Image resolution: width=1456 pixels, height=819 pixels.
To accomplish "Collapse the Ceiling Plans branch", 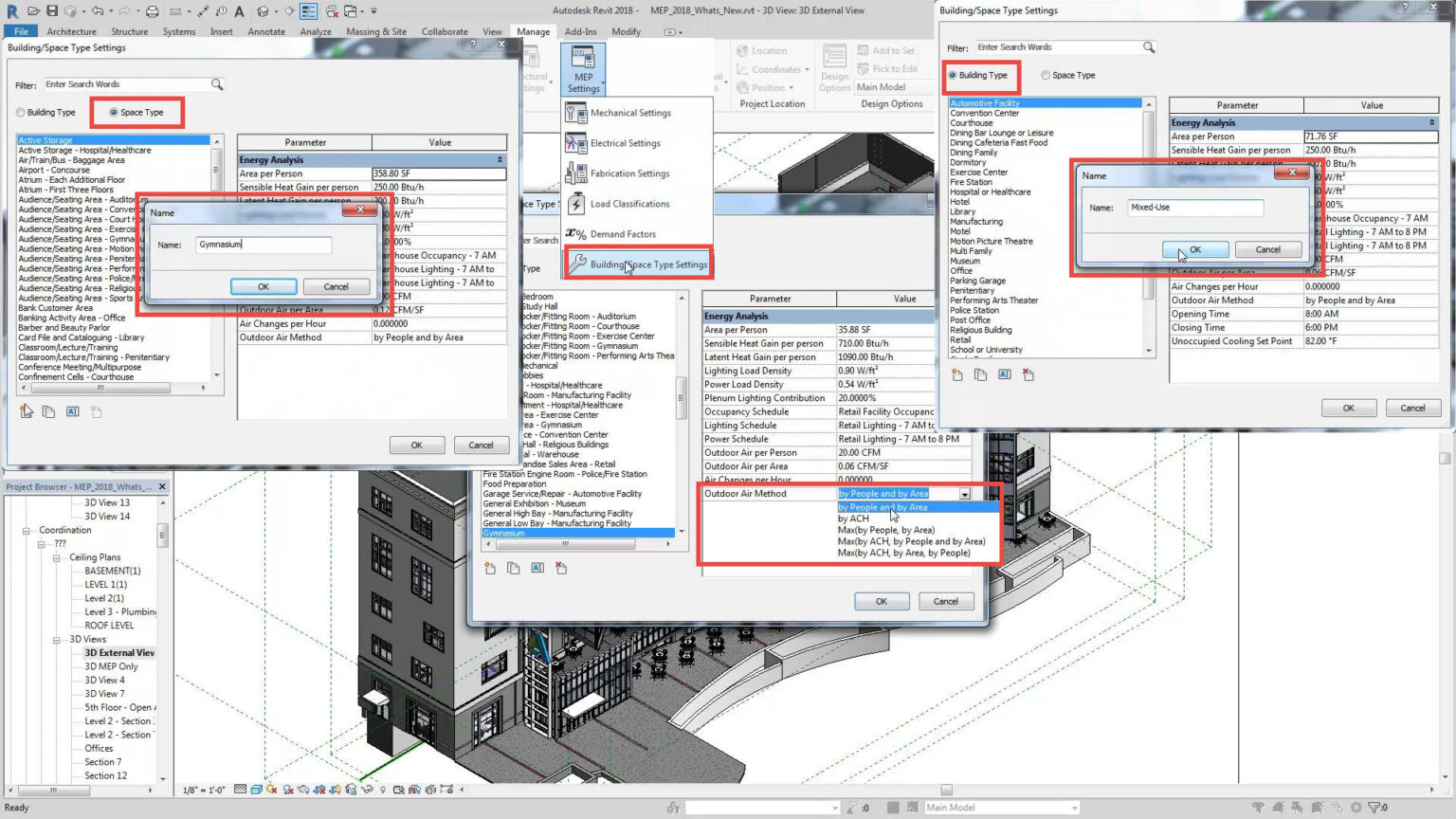I will click(x=58, y=556).
